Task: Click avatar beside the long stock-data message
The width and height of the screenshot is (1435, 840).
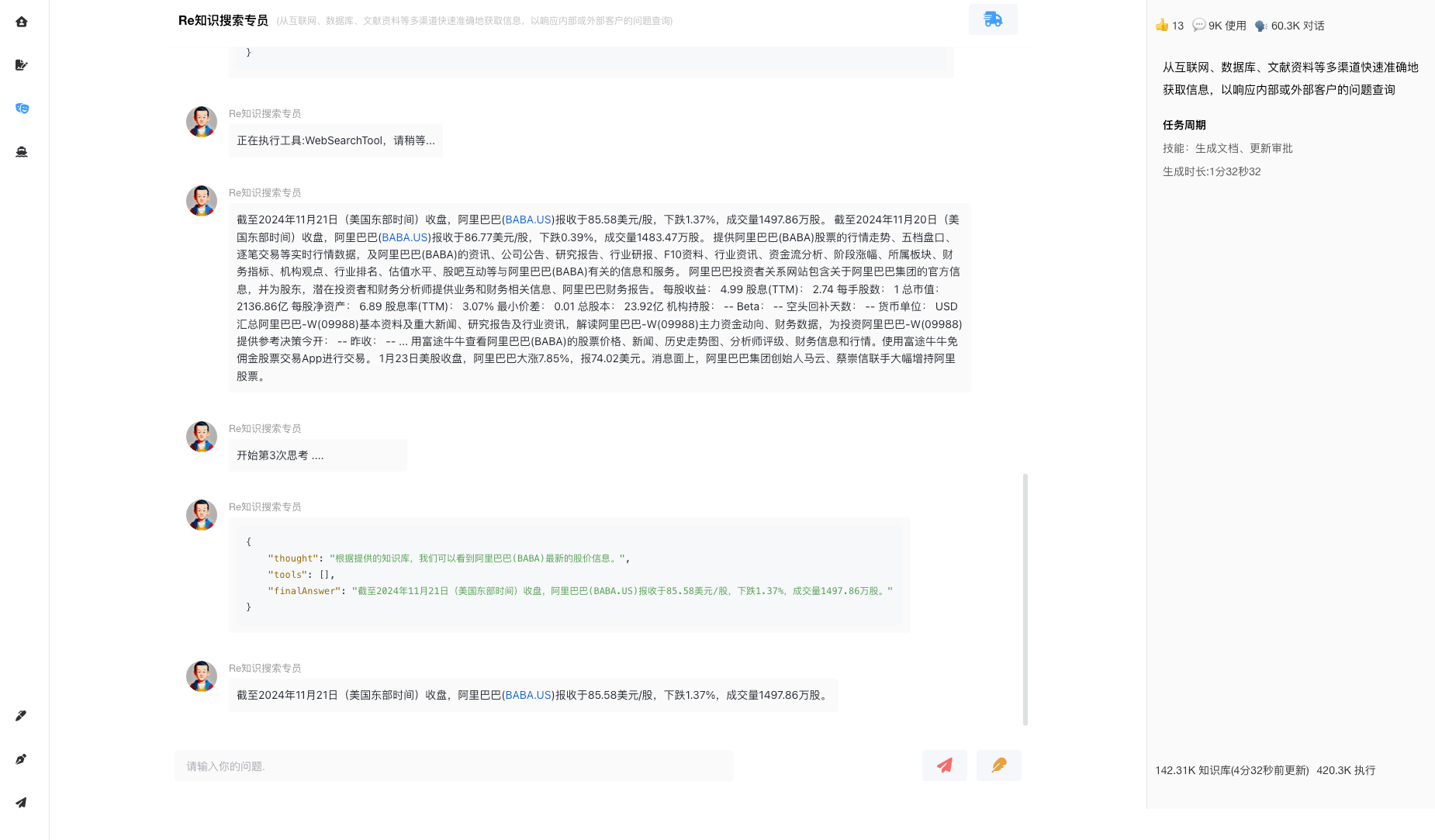Action: (202, 201)
